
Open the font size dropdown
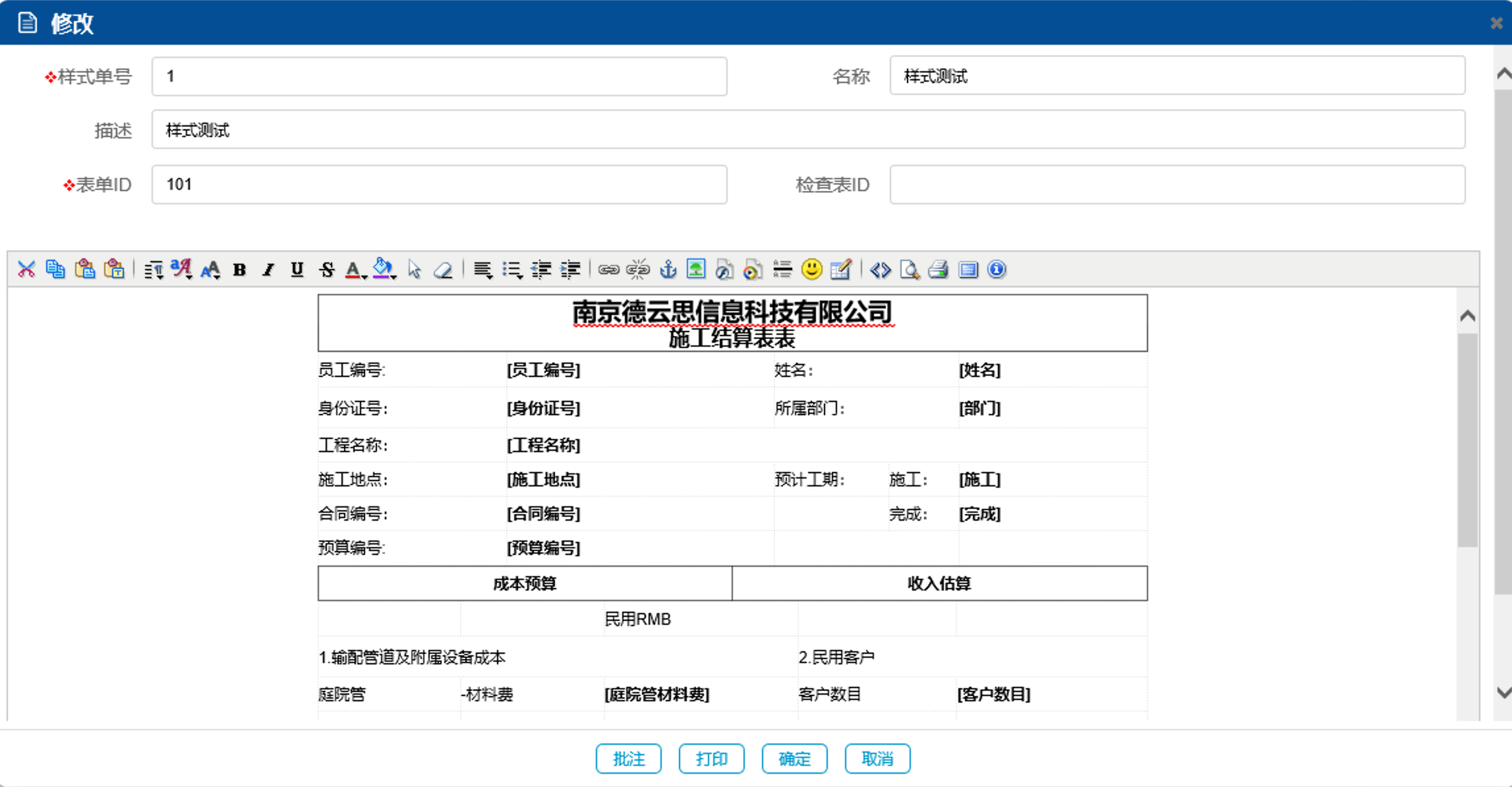click(211, 270)
